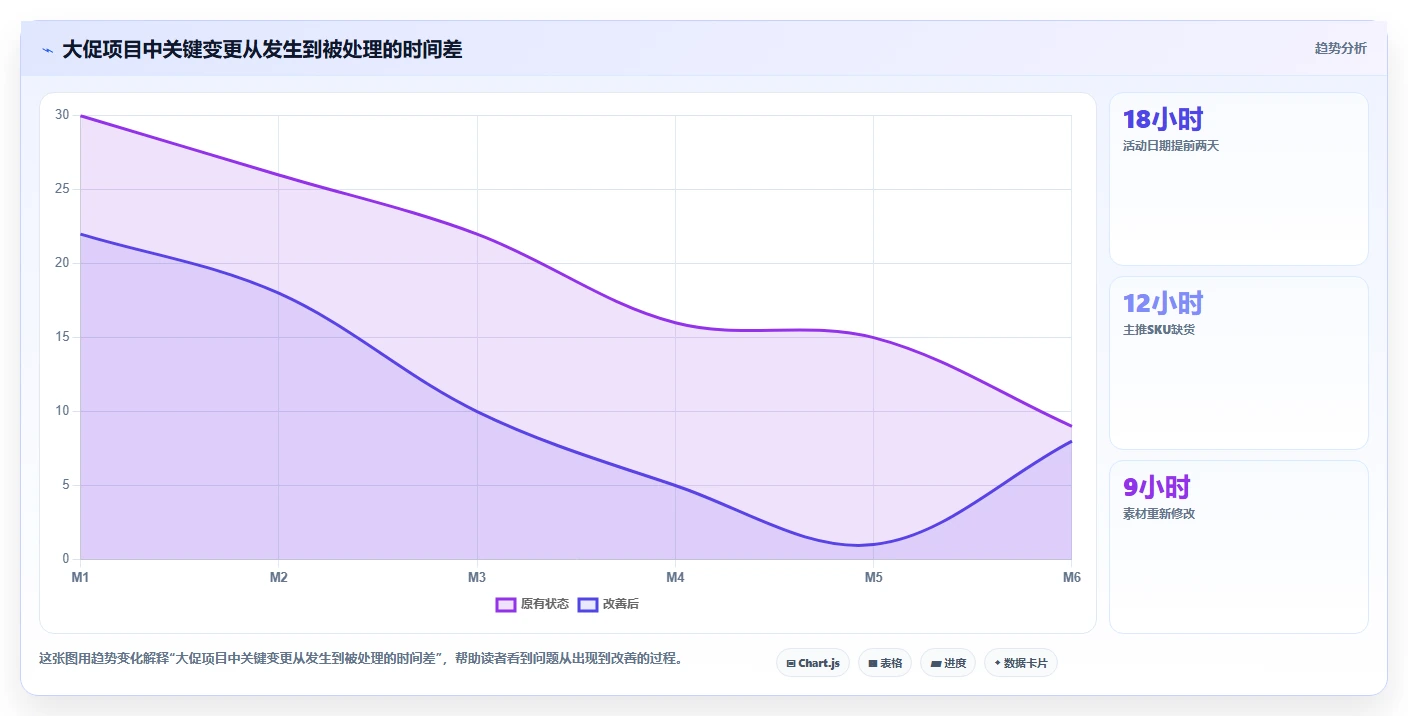Click the M5 x-axis label
The width and height of the screenshot is (1408, 716).
pos(873,577)
